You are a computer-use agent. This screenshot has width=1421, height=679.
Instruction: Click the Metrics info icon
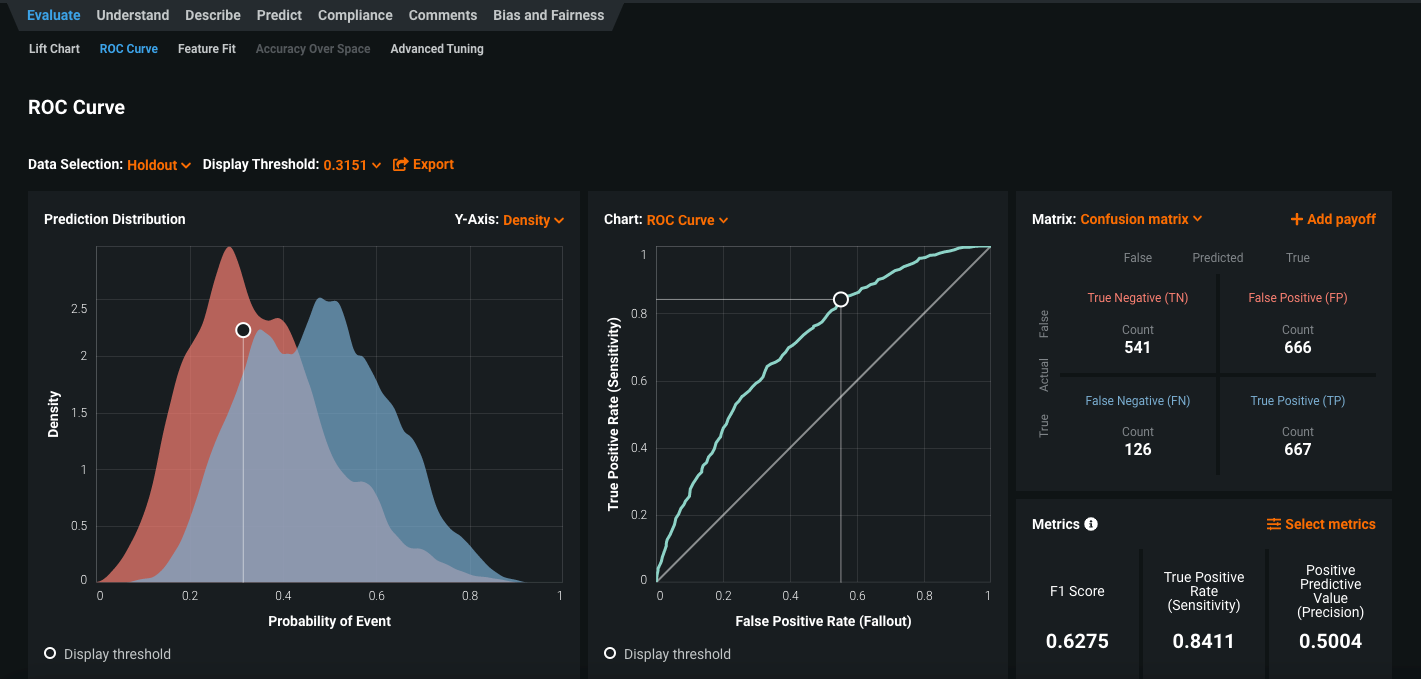tap(1091, 524)
